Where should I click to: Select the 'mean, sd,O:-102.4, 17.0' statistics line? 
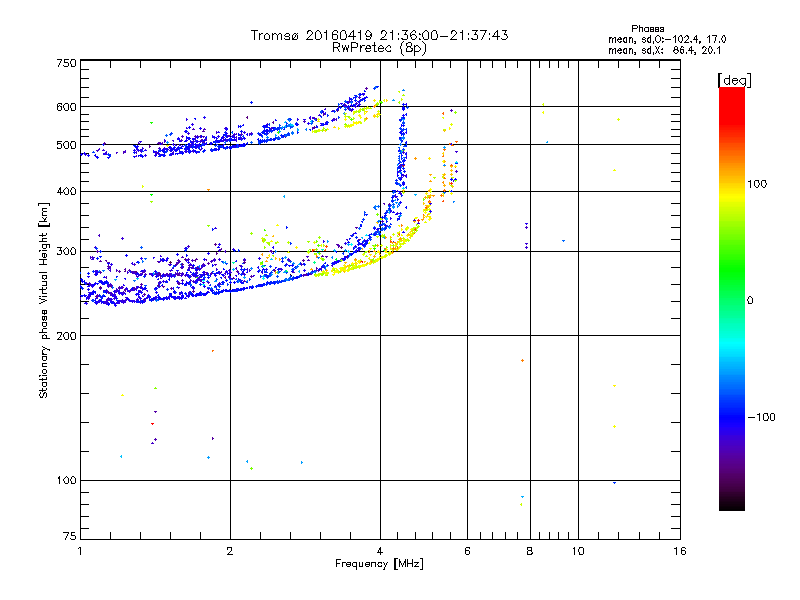point(667,39)
